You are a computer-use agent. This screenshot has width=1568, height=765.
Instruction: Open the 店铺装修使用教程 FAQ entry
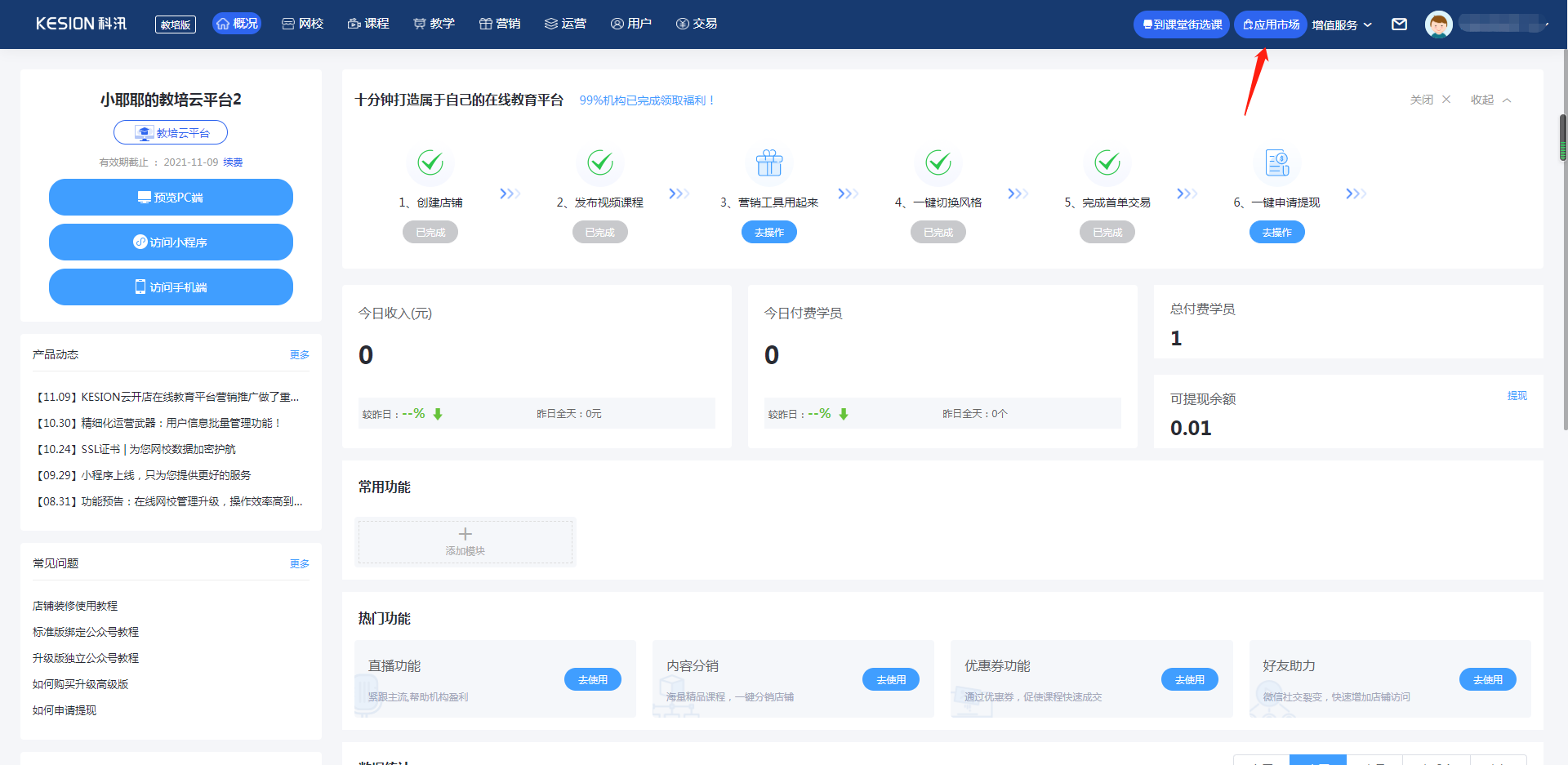[75, 606]
